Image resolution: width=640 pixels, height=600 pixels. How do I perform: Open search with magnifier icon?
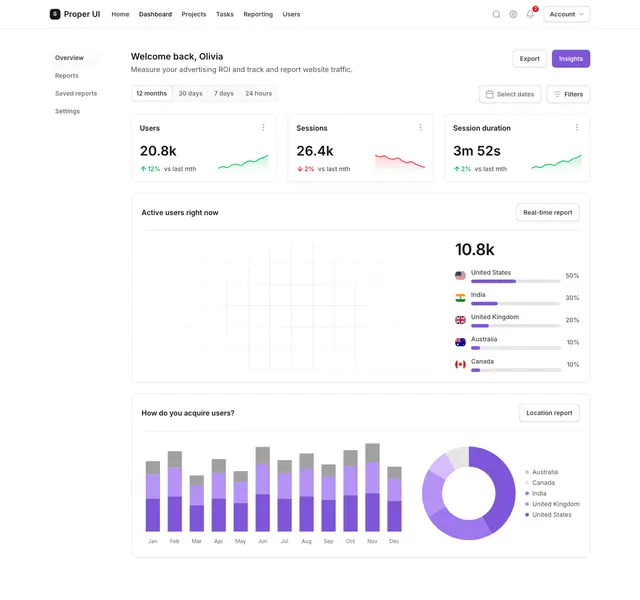coord(496,14)
